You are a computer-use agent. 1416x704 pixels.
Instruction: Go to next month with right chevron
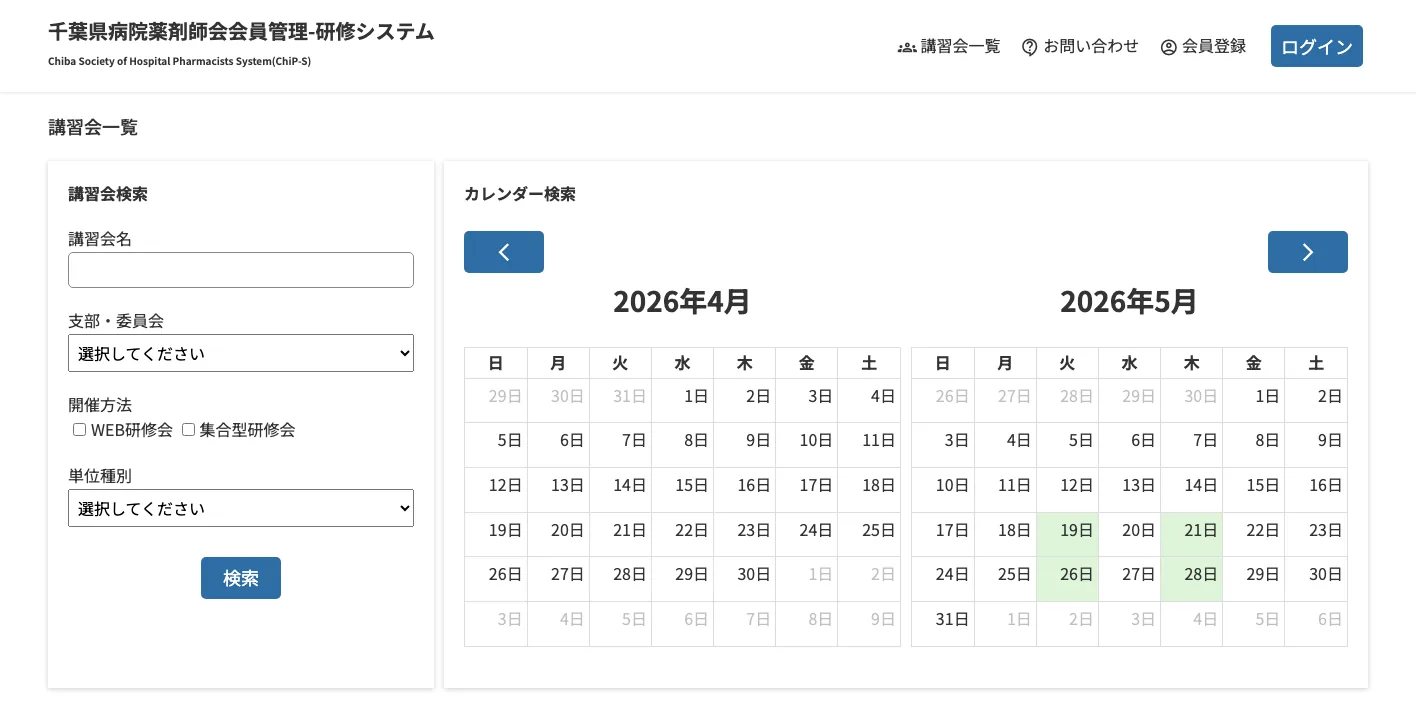(1308, 252)
